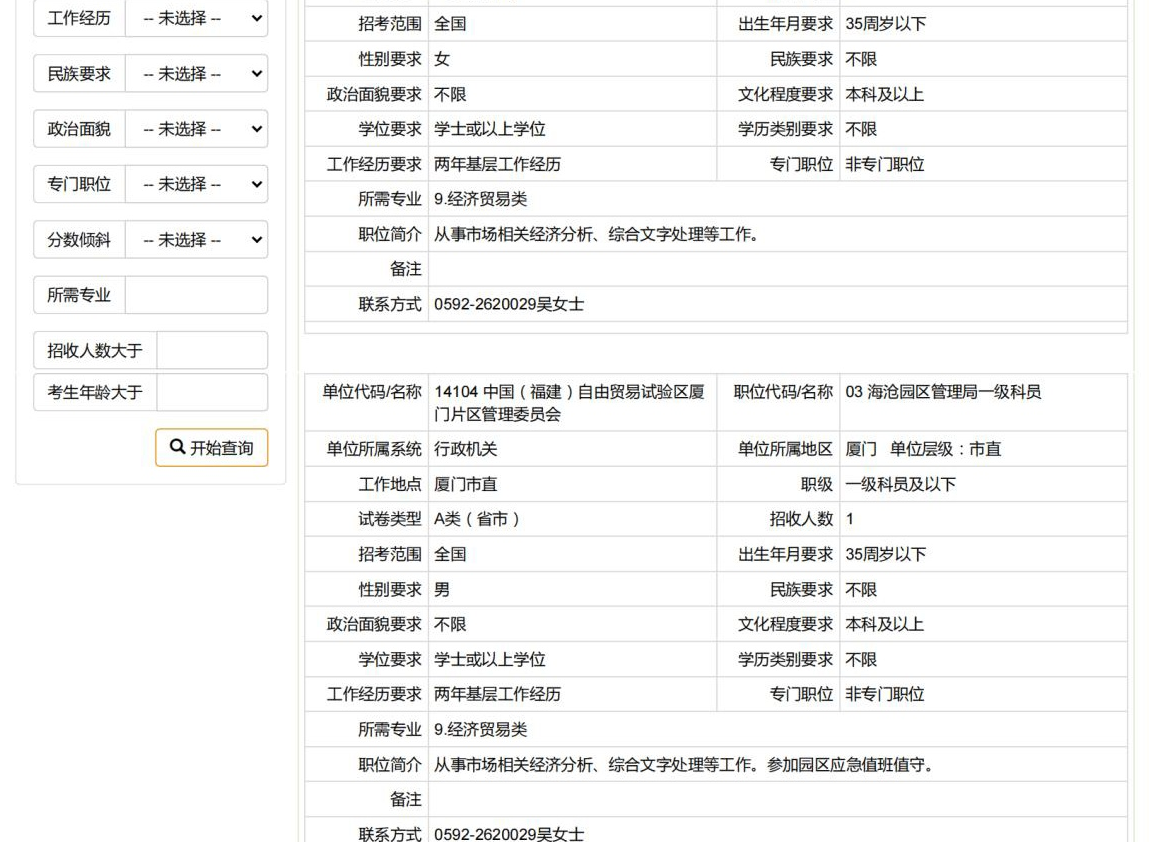Click the 所需专业 text input in sidebar
Image resolution: width=1153 pixels, height=842 pixels.
196,295
